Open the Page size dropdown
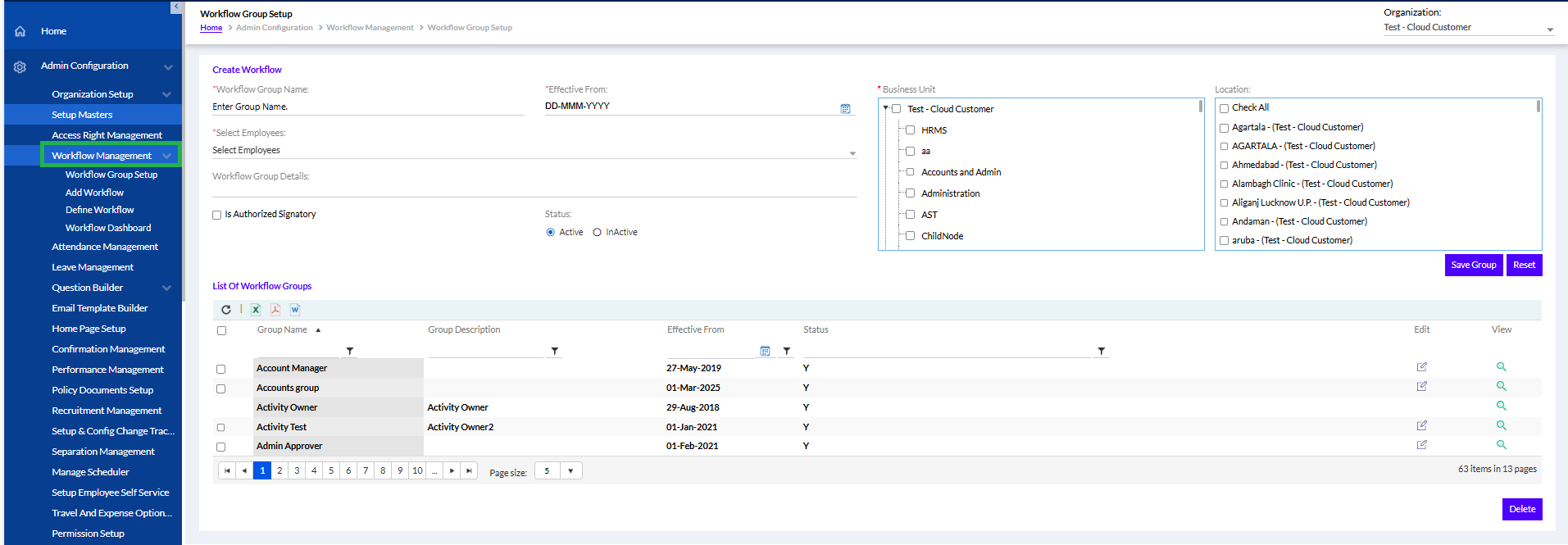The image size is (1568, 545). pos(570,470)
